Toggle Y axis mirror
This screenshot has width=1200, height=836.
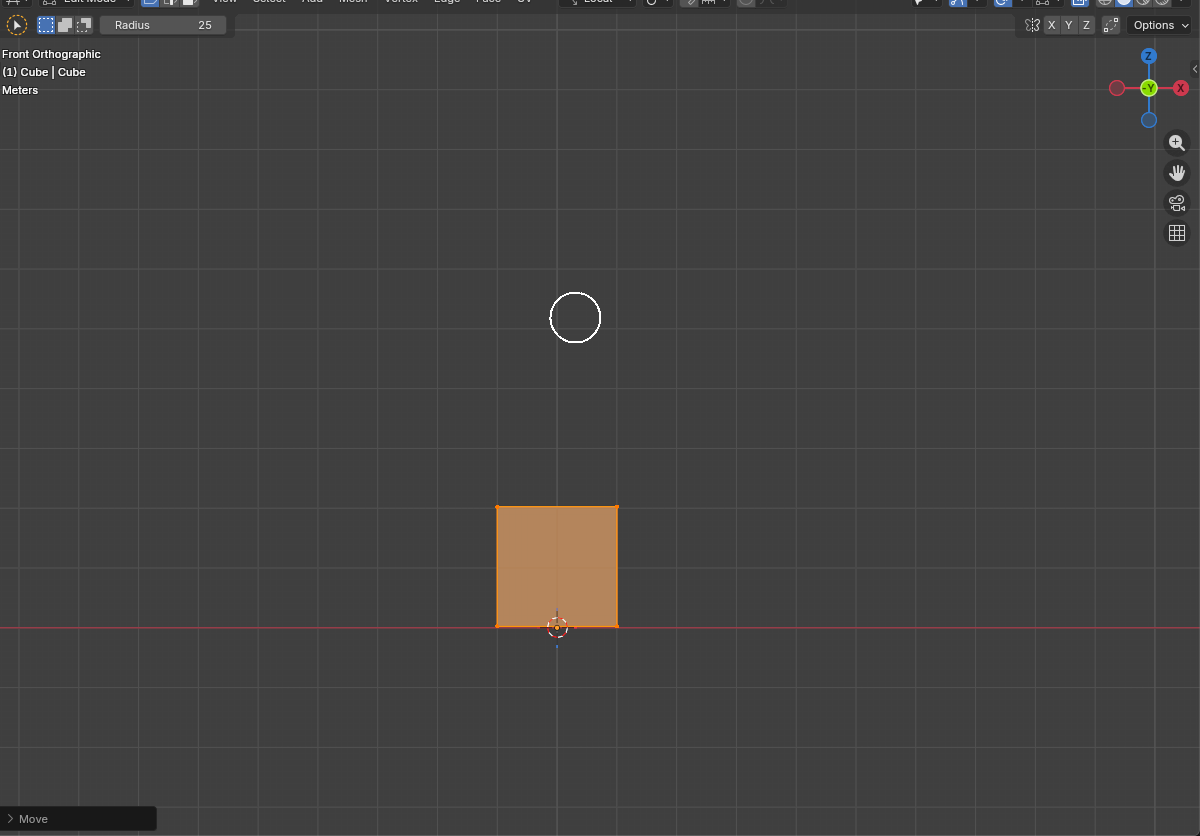[1069, 25]
